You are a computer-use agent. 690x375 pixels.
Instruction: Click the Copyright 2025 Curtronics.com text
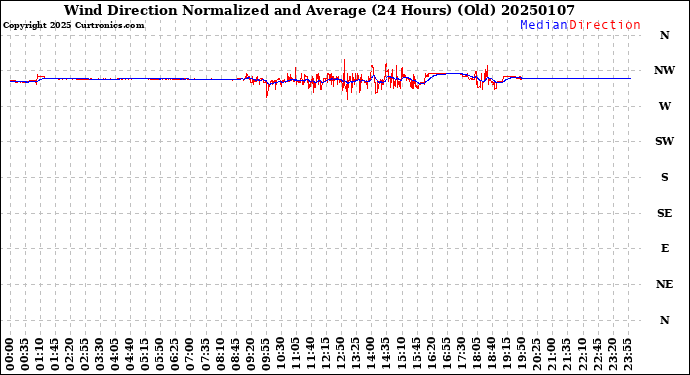pos(73,26)
